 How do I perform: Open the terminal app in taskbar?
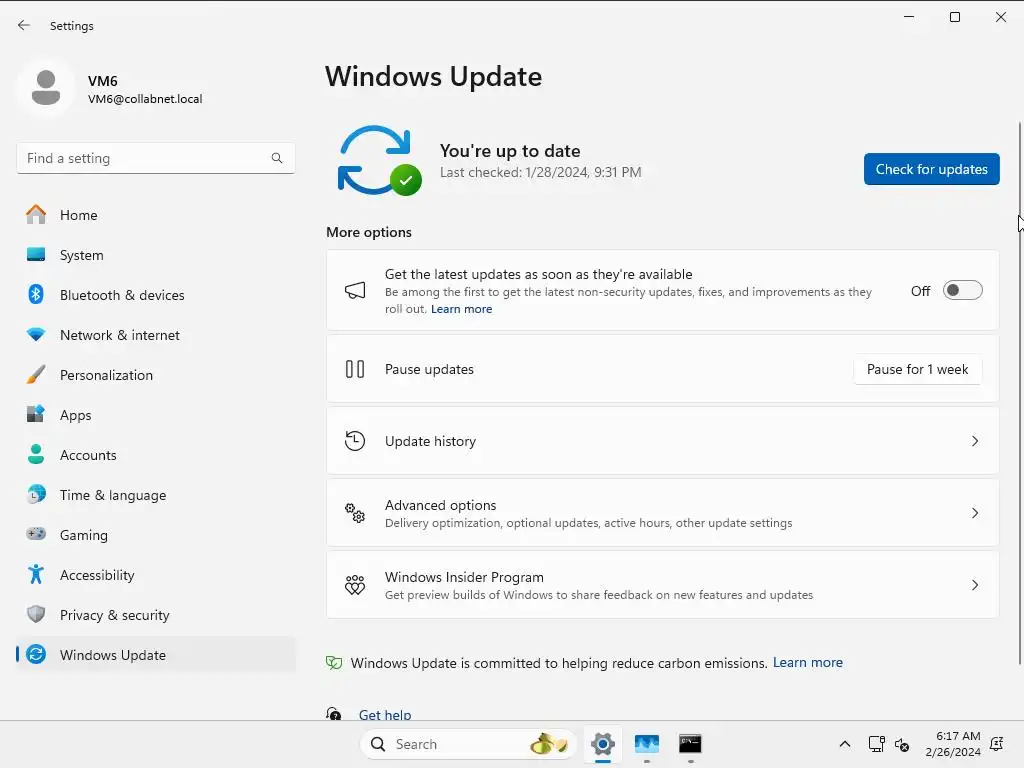coord(690,744)
